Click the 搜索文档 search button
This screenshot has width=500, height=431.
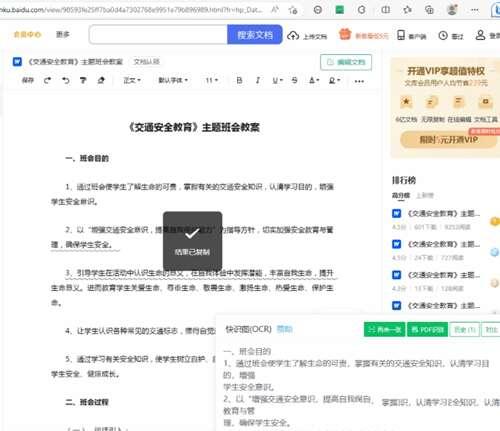tap(255, 34)
